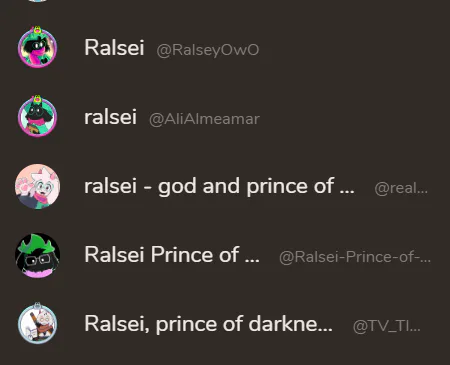Click the ellipsis after 'god and prince of'
Image resolution: width=450 pixels, height=365 pixels.
click(347, 192)
